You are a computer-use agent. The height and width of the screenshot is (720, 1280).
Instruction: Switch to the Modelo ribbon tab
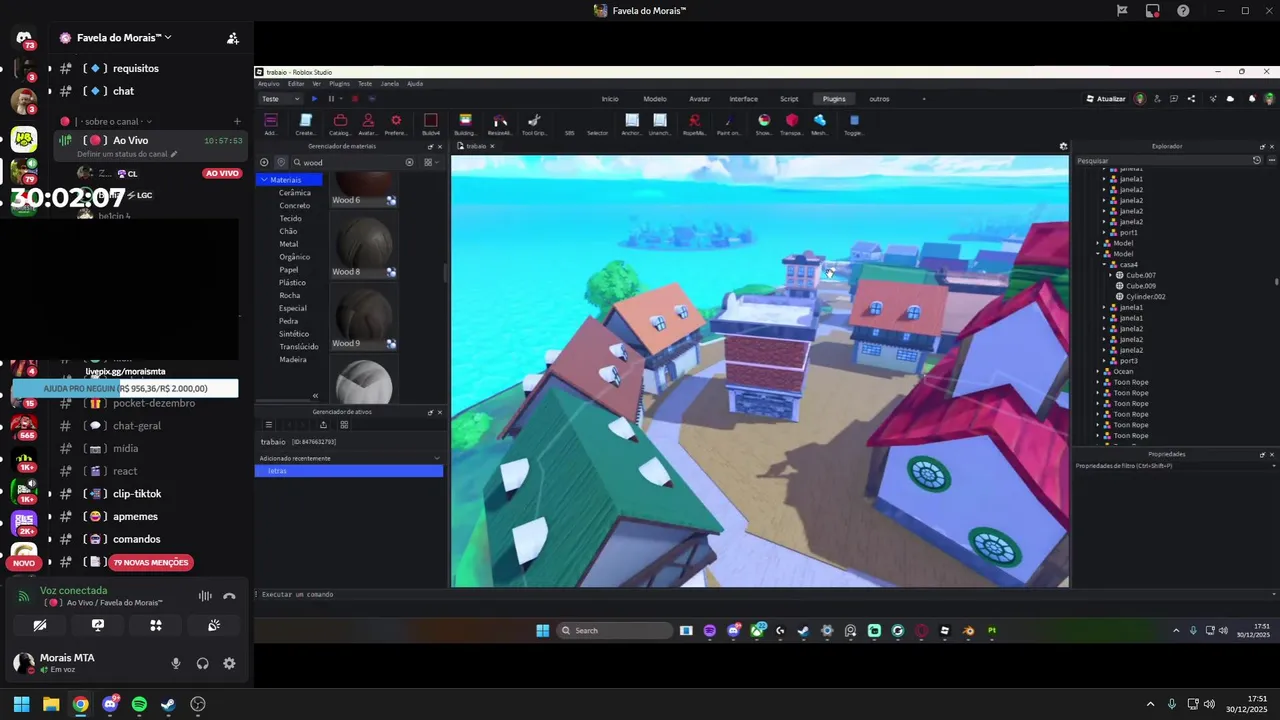coord(655,99)
